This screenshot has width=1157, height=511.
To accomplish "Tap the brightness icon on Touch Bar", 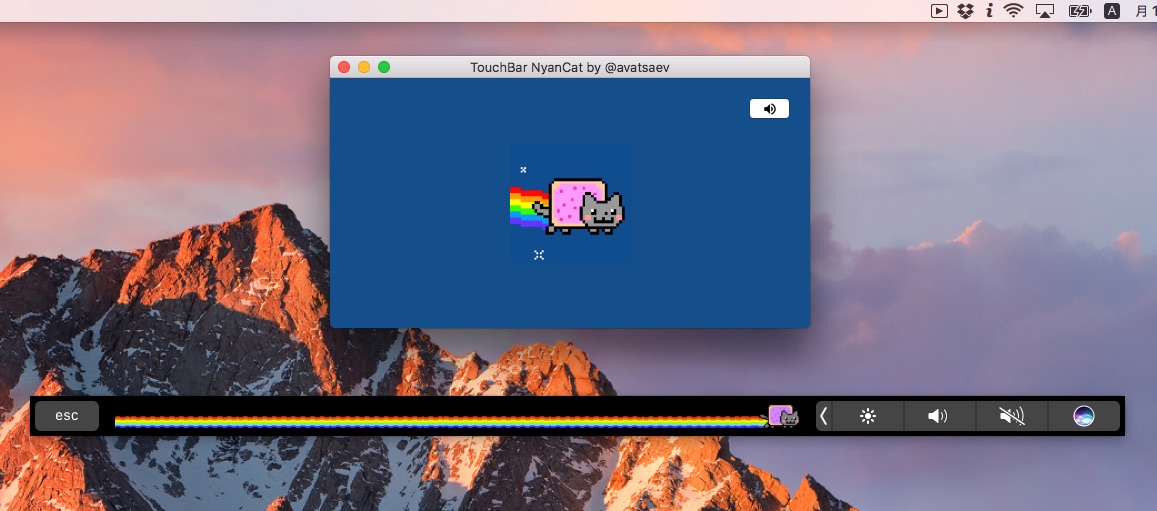I will [x=868, y=417].
